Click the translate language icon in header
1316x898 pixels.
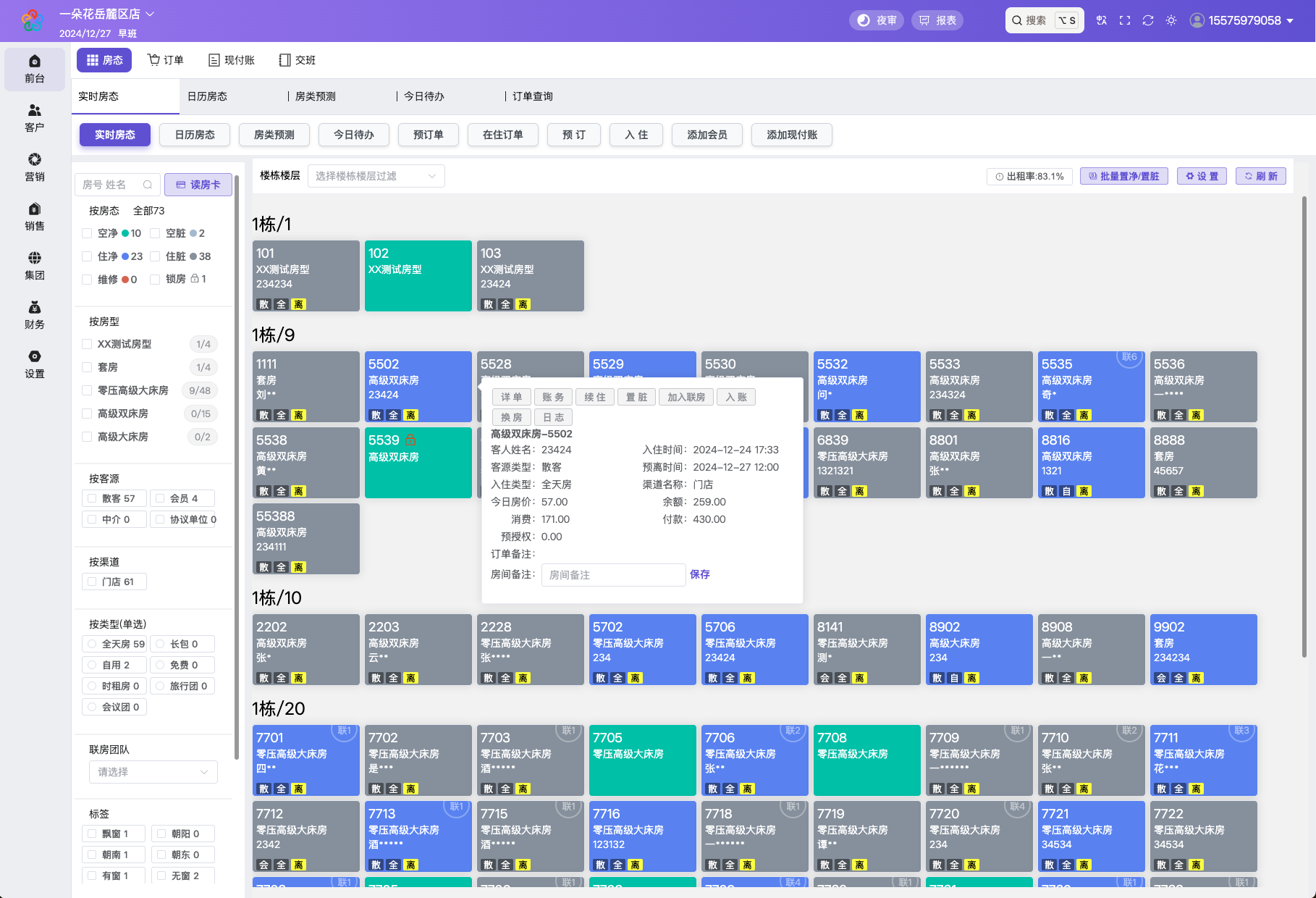(x=1102, y=20)
